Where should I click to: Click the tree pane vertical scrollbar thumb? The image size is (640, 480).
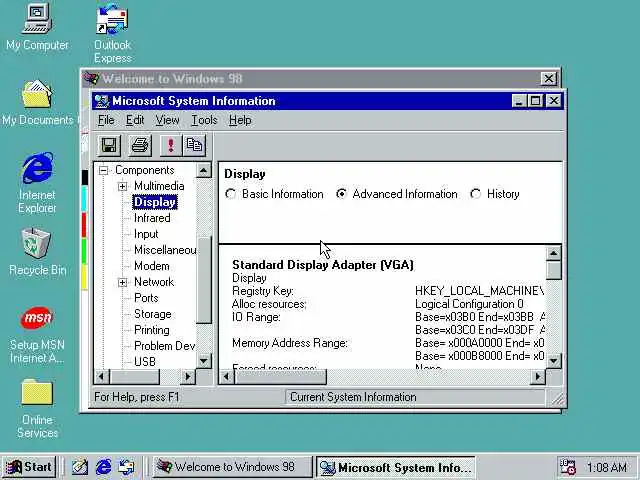(204, 280)
